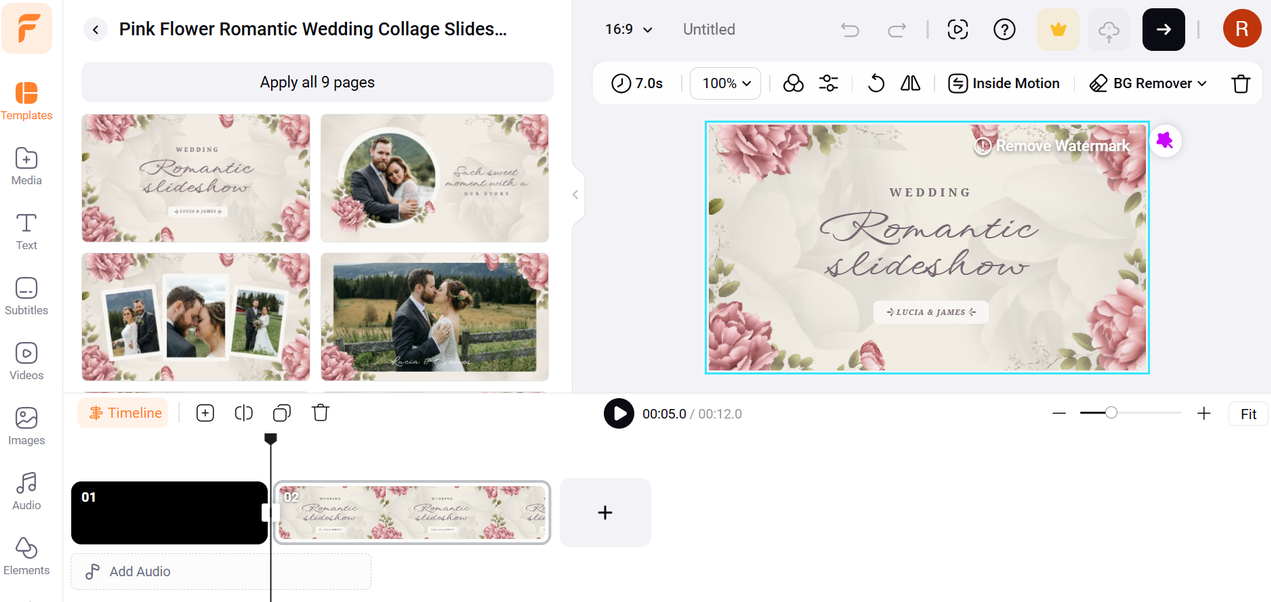Expand the 100% opacity dropdown
Screen dimensions: 1271x602
point(725,83)
